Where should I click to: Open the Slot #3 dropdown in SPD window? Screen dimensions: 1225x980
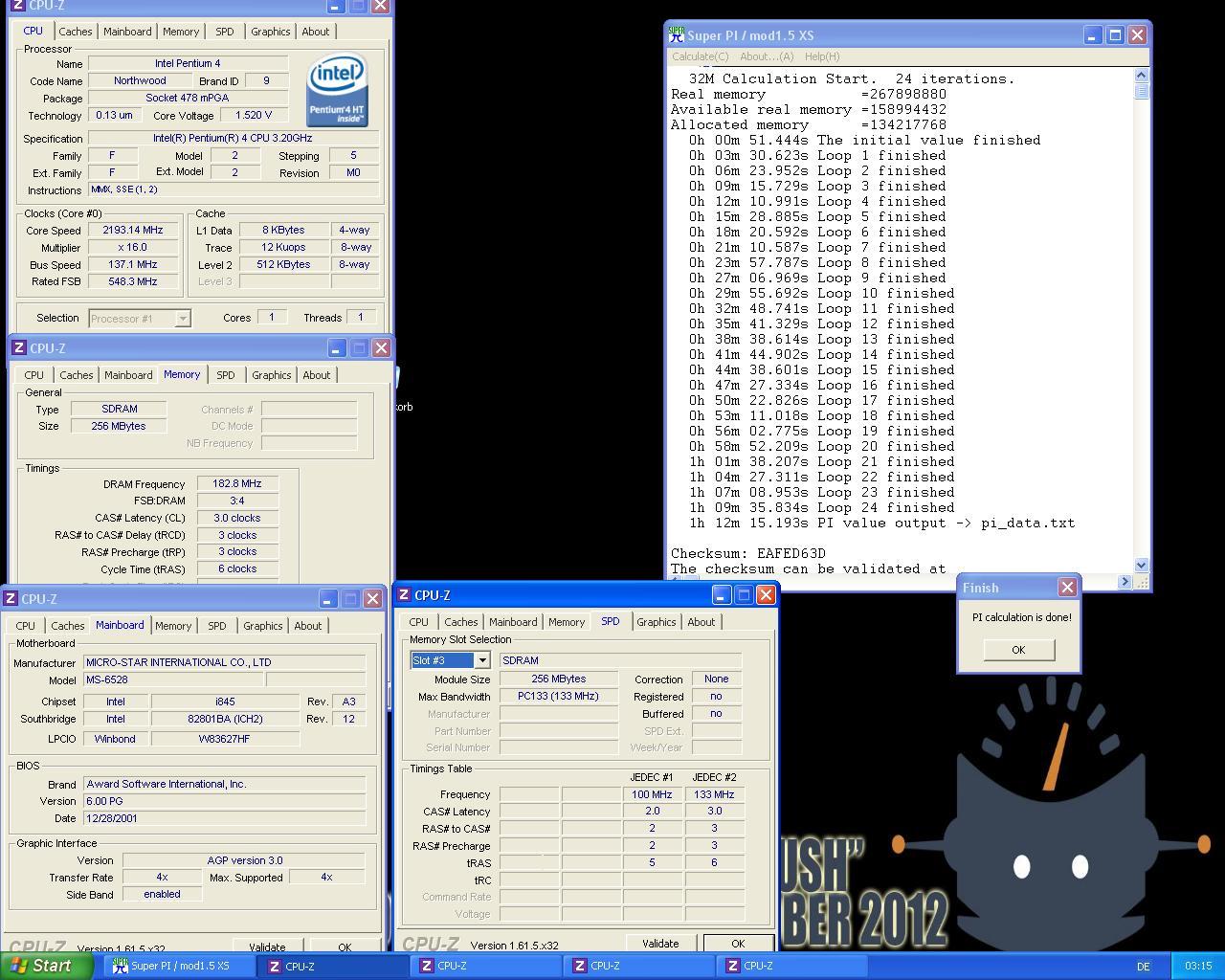[x=482, y=660]
